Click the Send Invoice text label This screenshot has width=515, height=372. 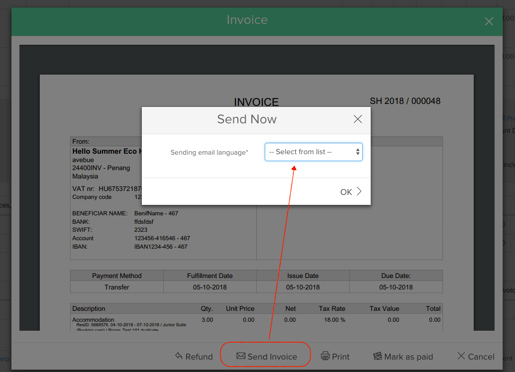coord(272,357)
